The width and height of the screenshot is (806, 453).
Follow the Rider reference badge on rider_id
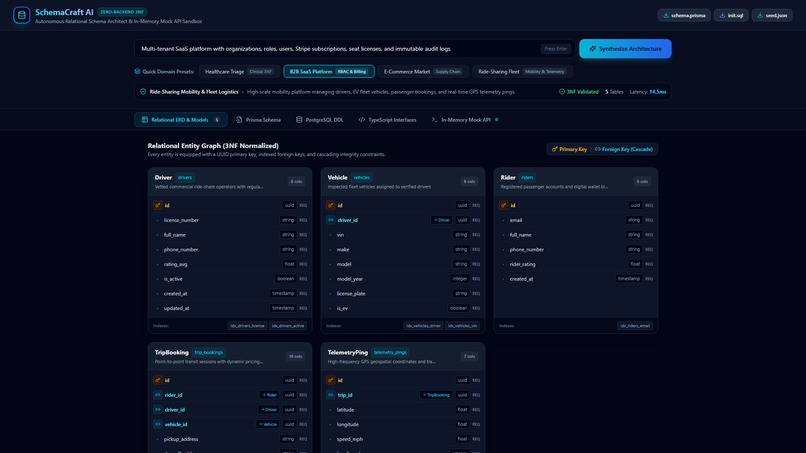[269, 395]
